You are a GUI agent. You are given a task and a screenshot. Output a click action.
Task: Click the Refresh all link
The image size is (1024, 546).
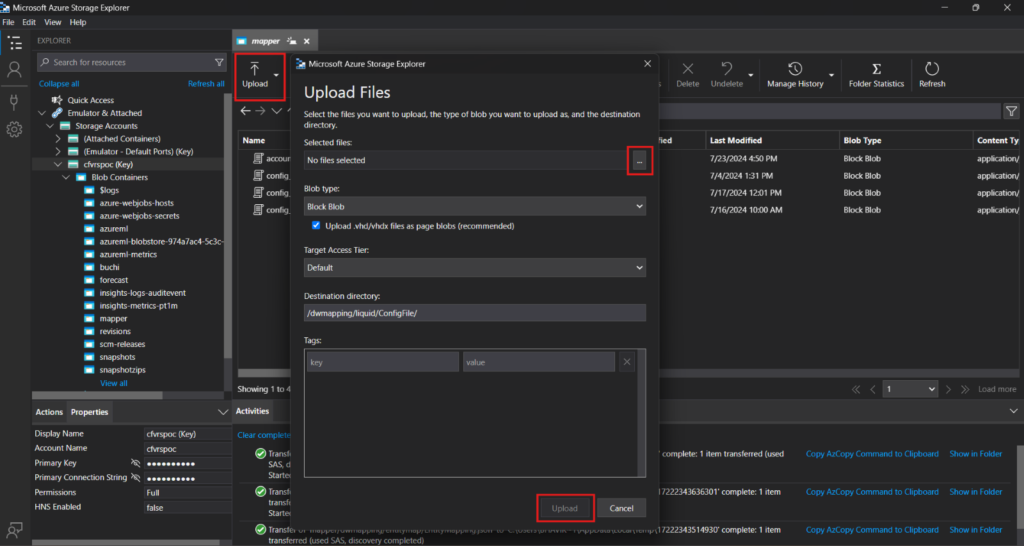[206, 84]
